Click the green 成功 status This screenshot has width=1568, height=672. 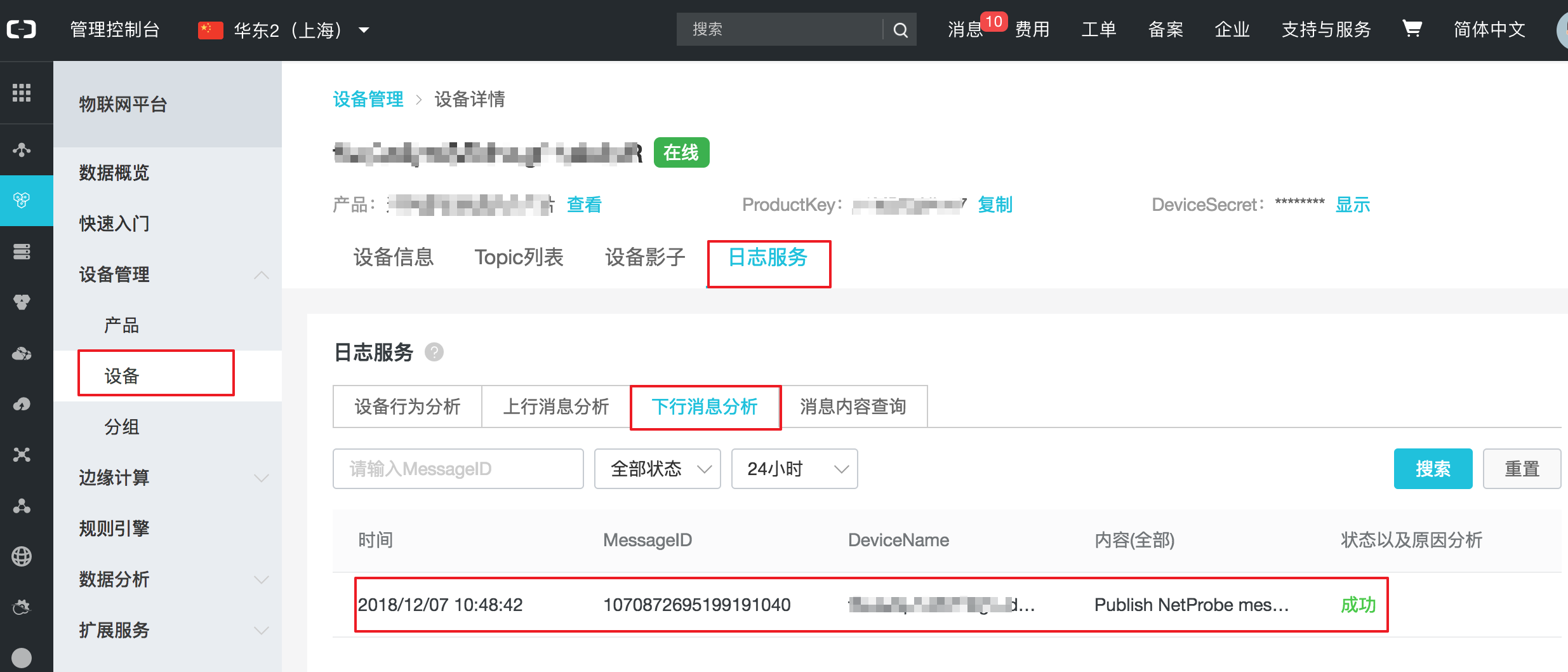click(1359, 605)
